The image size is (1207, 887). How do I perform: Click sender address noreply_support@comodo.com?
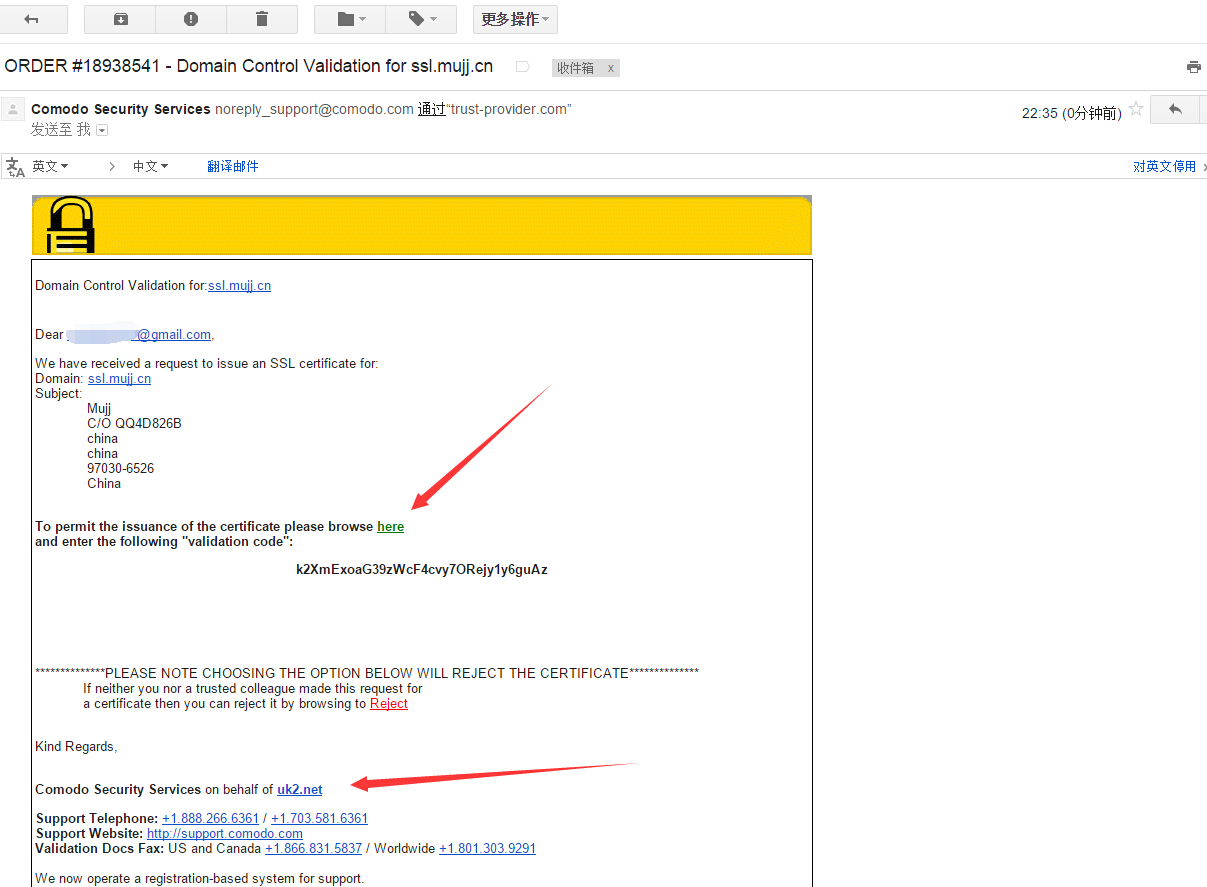[x=314, y=109]
